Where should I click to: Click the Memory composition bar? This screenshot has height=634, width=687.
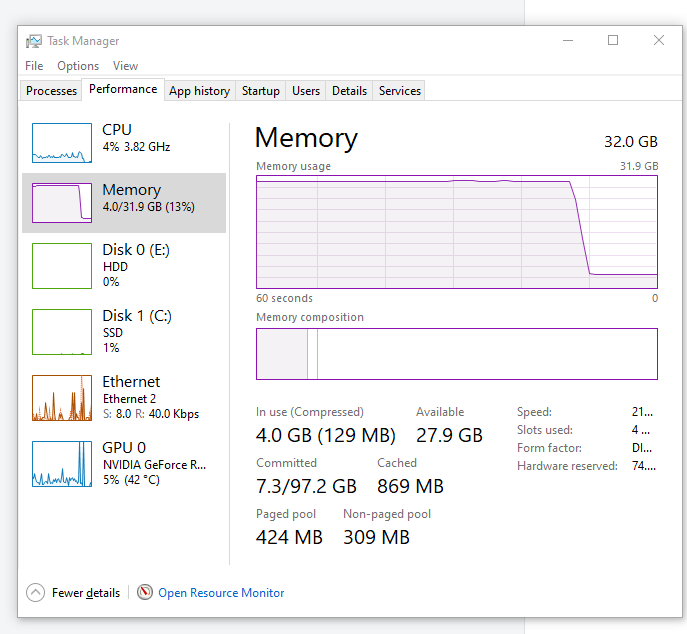pyautogui.click(x=456, y=354)
